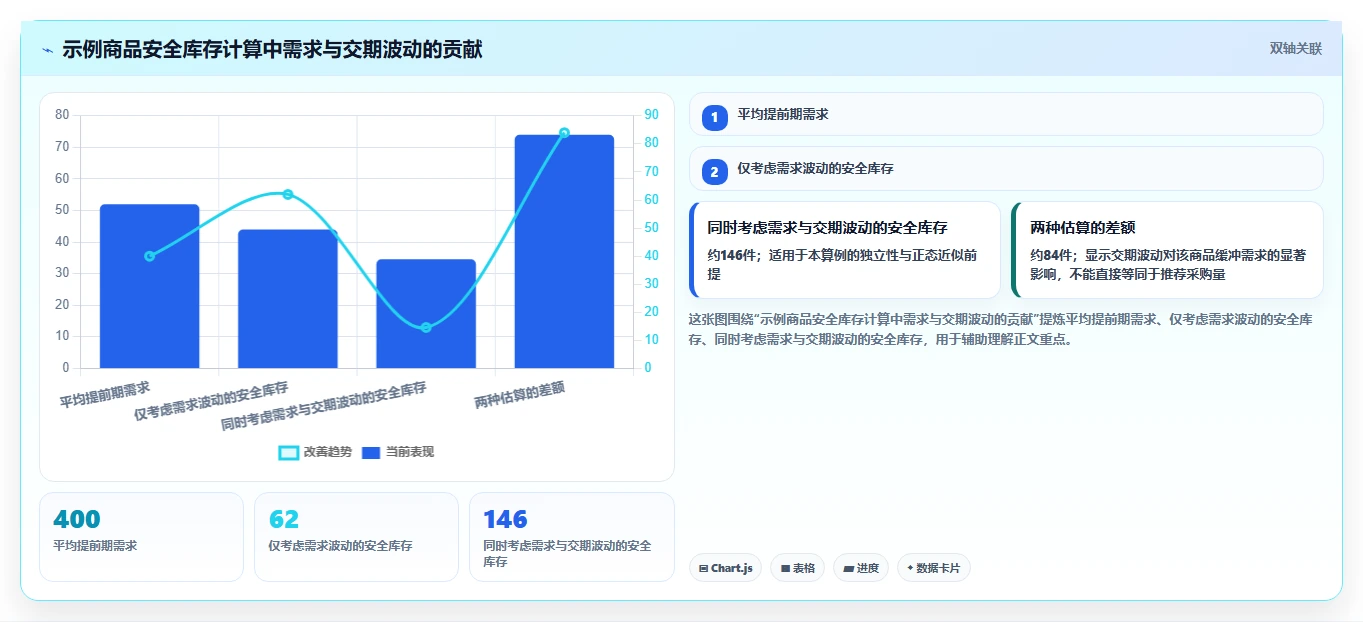Screen dimensions: 1363x622
Task: Click the 数据卡片 tag
Action: point(934,568)
